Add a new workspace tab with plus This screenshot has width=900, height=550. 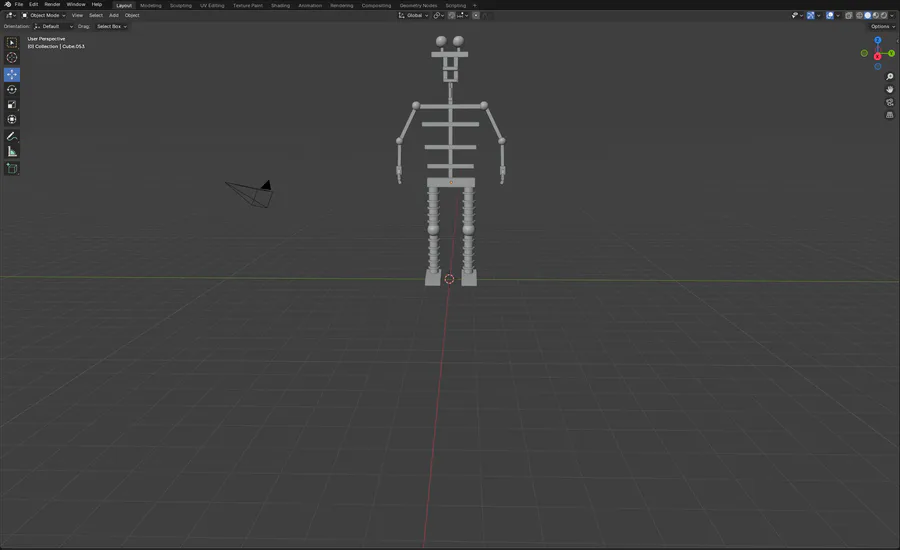475,5
